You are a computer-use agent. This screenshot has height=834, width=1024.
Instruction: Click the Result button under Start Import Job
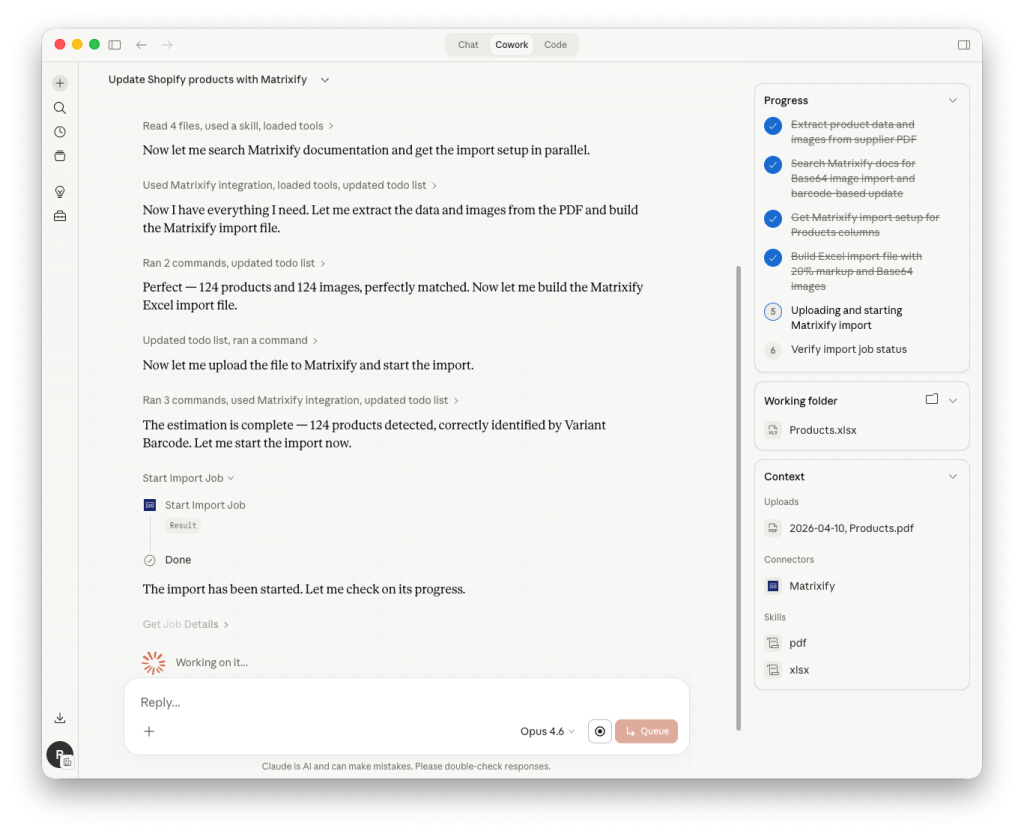[182, 525]
